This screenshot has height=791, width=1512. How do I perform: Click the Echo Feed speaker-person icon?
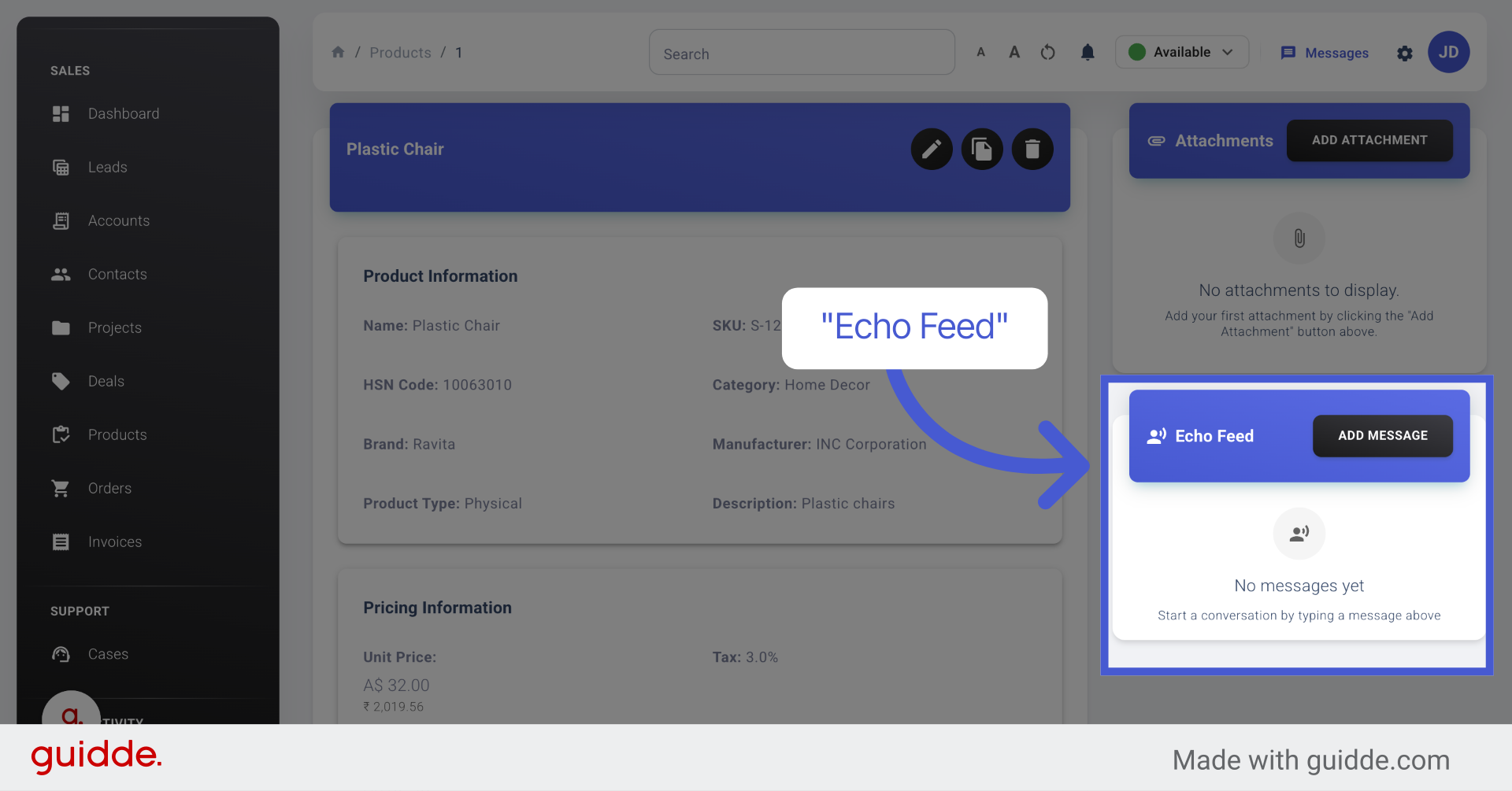point(1156,435)
